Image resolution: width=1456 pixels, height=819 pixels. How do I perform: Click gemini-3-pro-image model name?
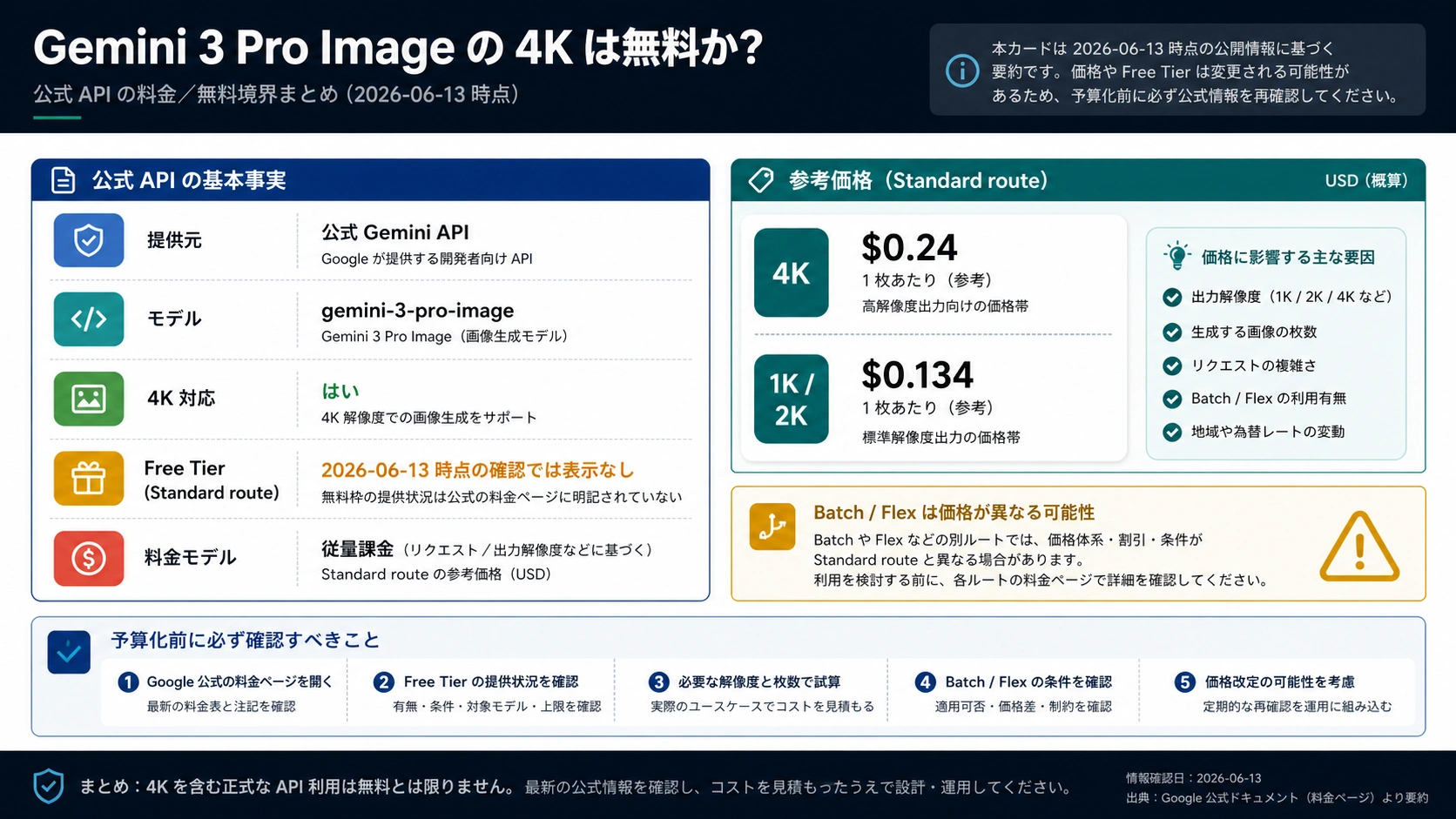(x=417, y=311)
